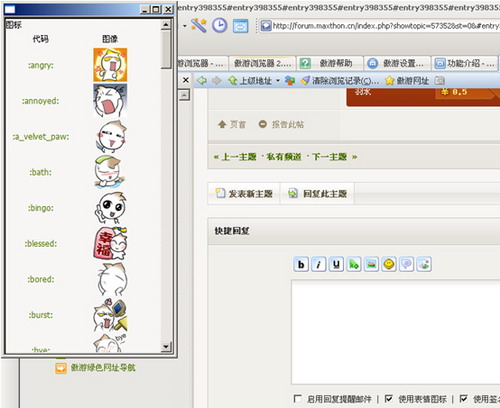Open the 私有频道 forum link
The height and width of the screenshot is (408, 500).
point(284,157)
